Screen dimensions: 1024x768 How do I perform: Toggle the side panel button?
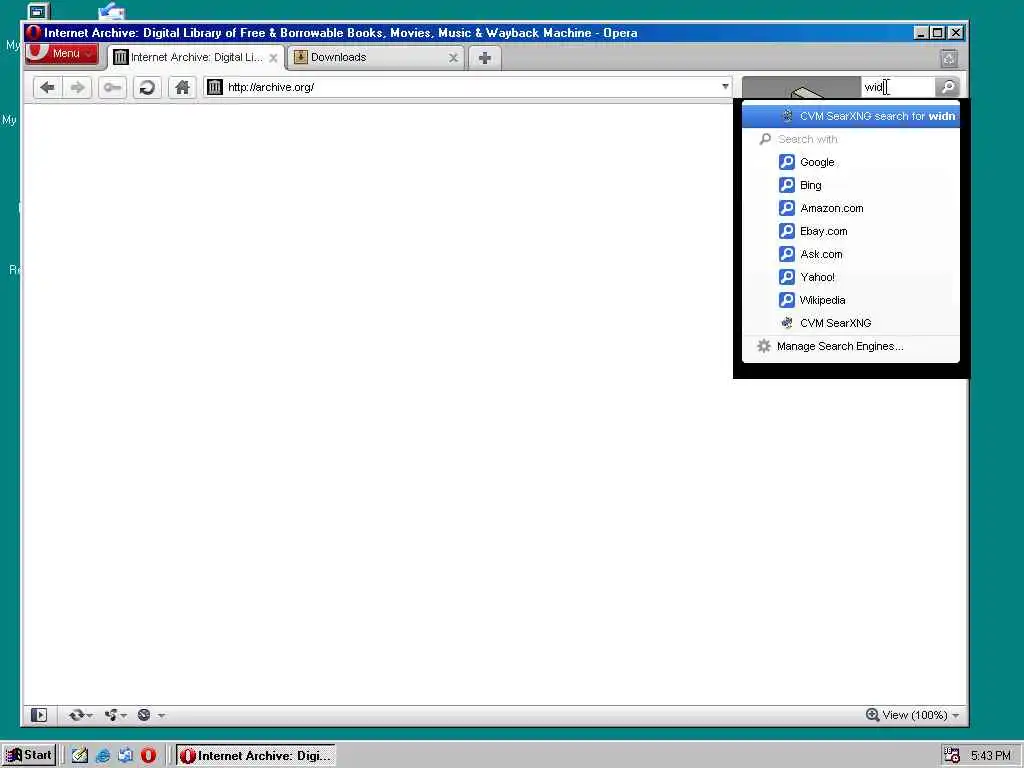click(x=39, y=715)
